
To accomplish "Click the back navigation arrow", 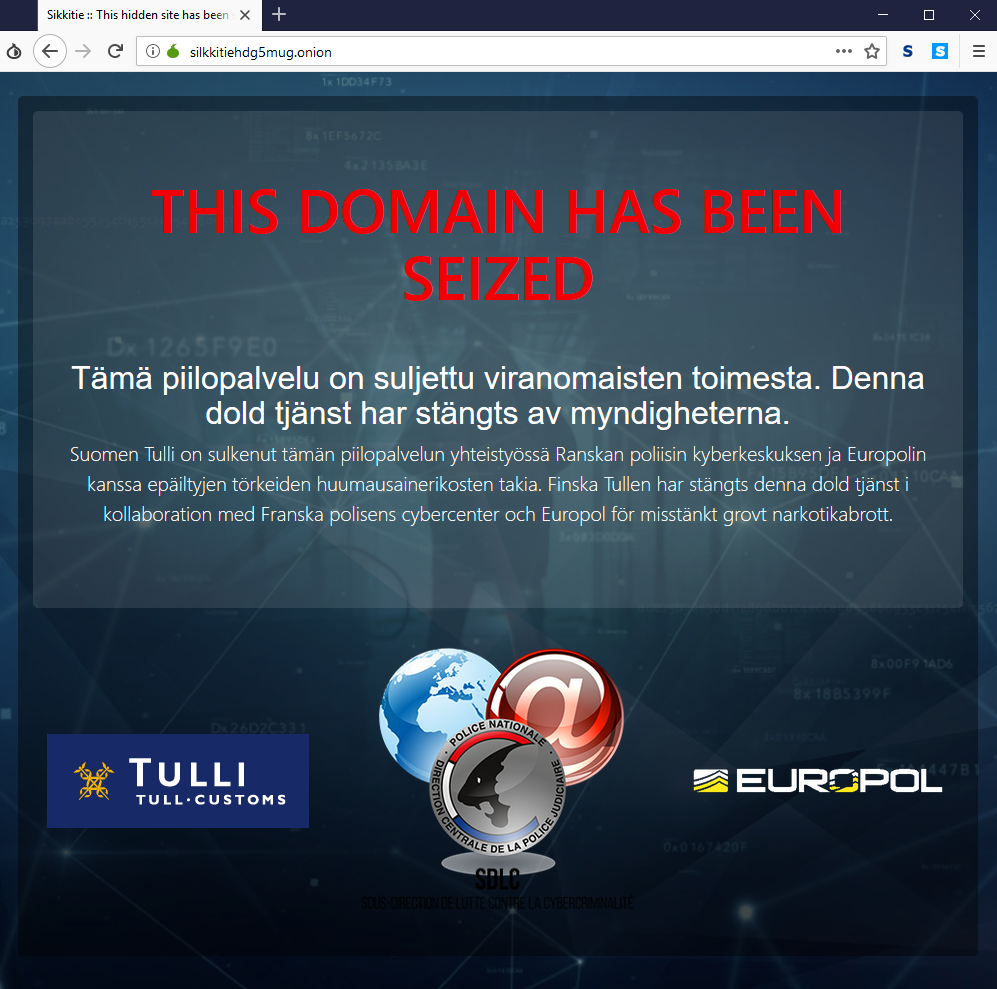I will point(50,52).
